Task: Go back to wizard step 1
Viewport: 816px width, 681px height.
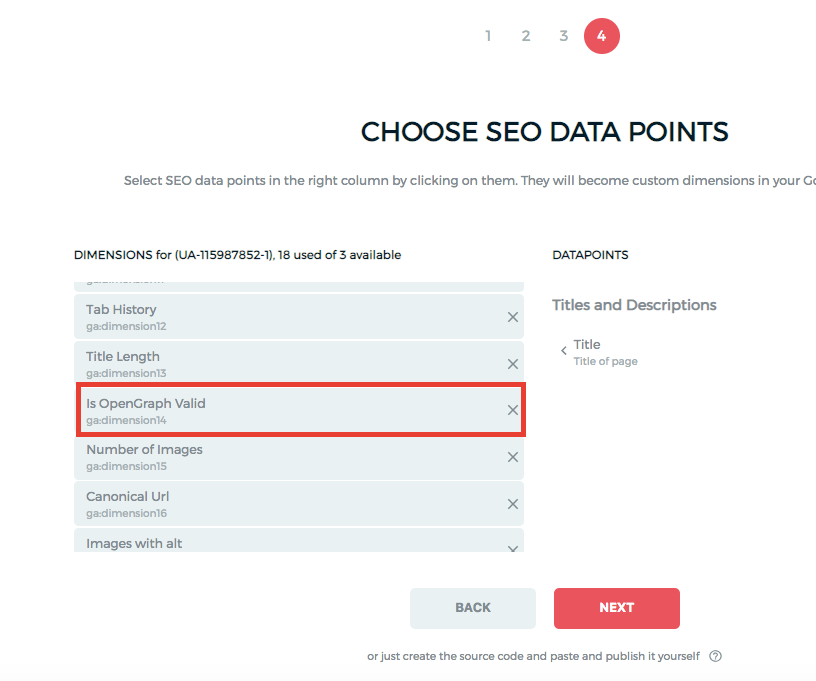Action: 488,35
